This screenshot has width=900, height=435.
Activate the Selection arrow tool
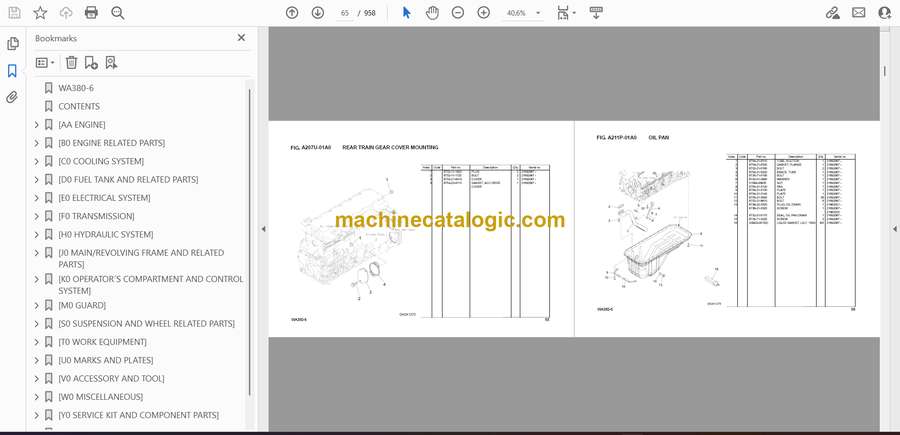click(407, 13)
